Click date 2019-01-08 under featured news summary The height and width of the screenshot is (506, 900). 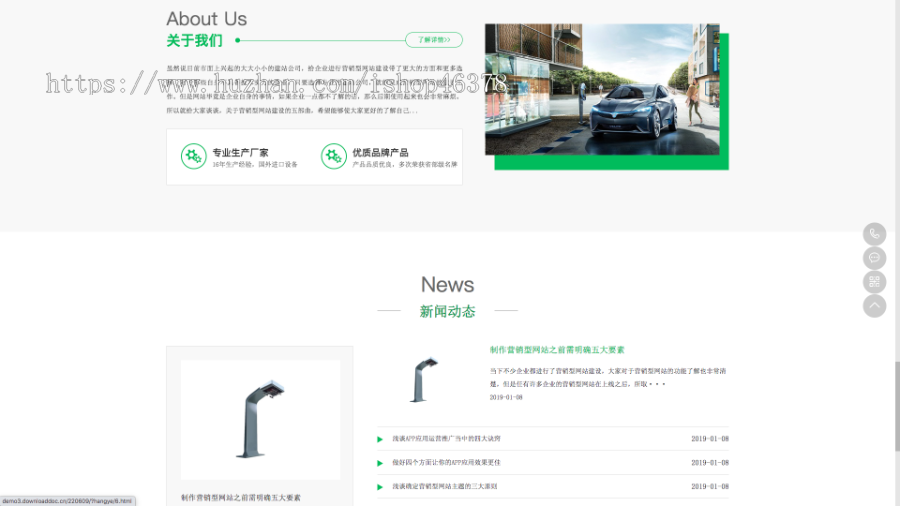click(506, 397)
